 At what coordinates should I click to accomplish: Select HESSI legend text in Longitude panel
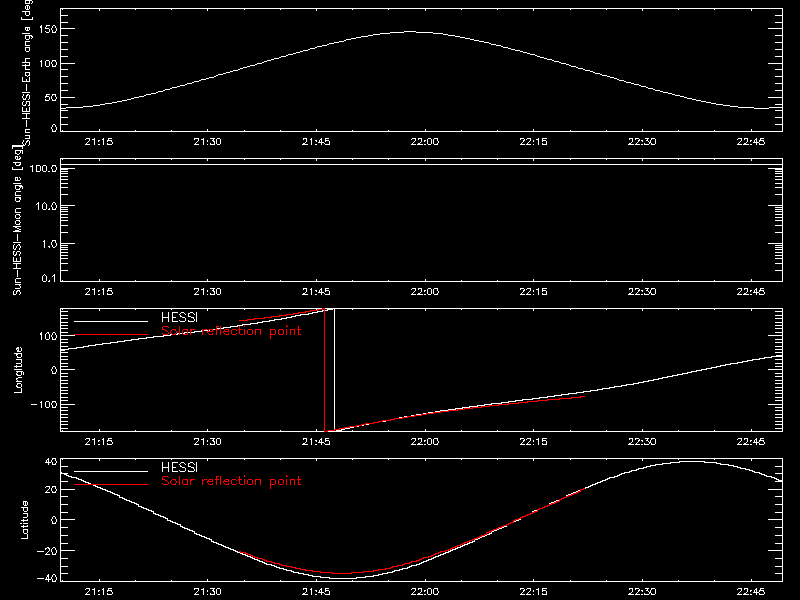coord(179,317)
